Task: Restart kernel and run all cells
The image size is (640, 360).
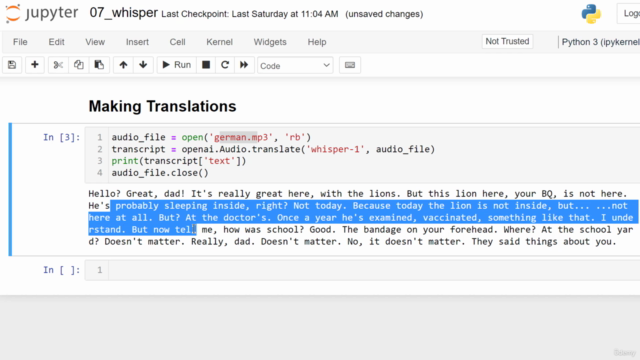Action: tap(244, 65)
